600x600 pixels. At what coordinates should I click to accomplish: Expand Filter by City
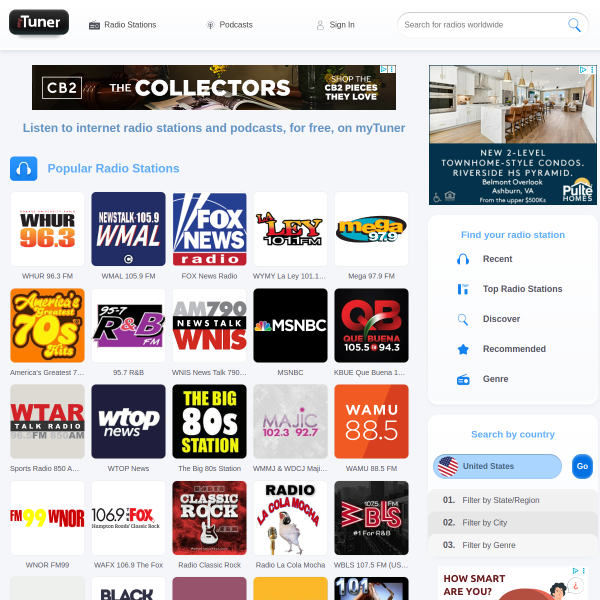tap(513, 523)
